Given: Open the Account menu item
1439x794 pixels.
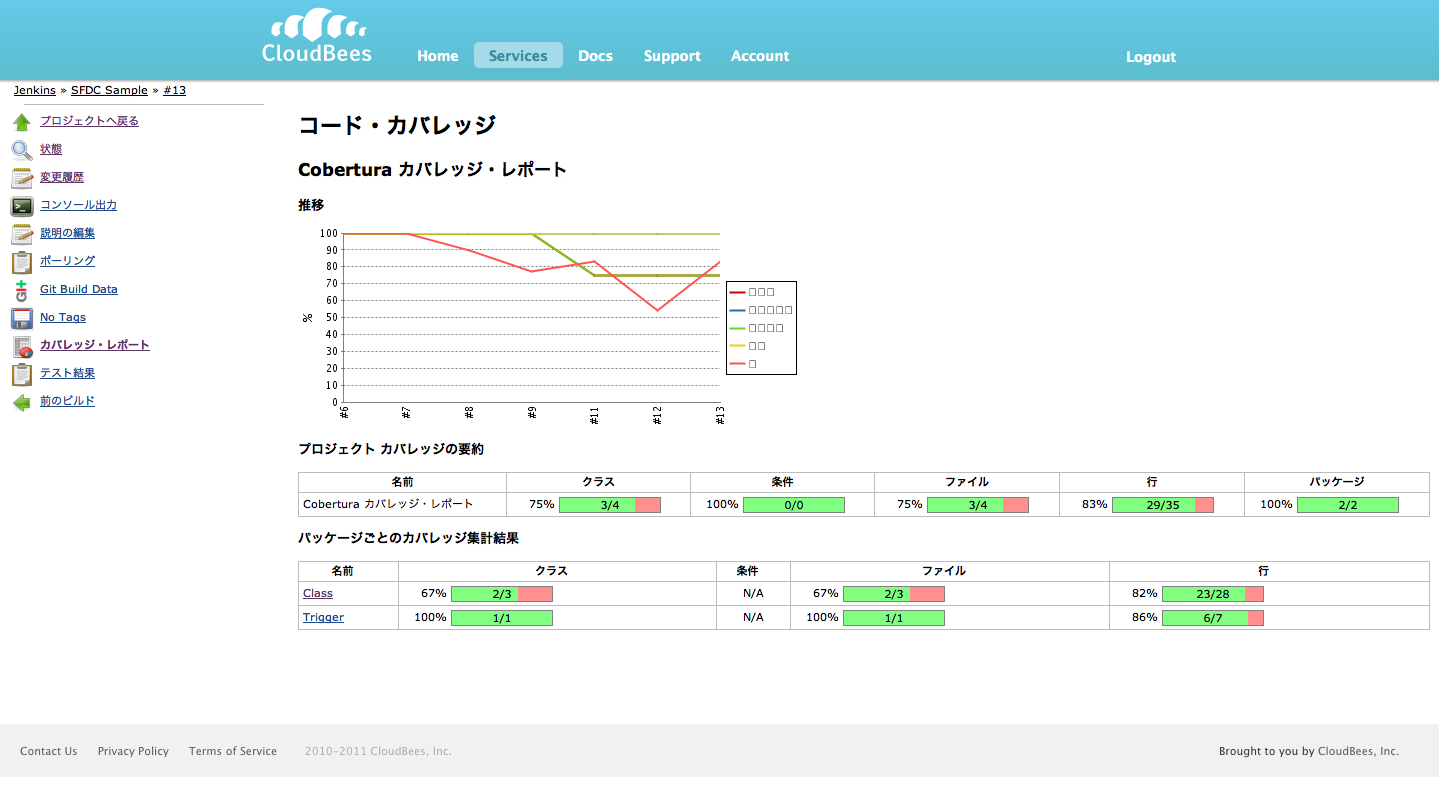Looking at the screenshot, I should (760, 56).
